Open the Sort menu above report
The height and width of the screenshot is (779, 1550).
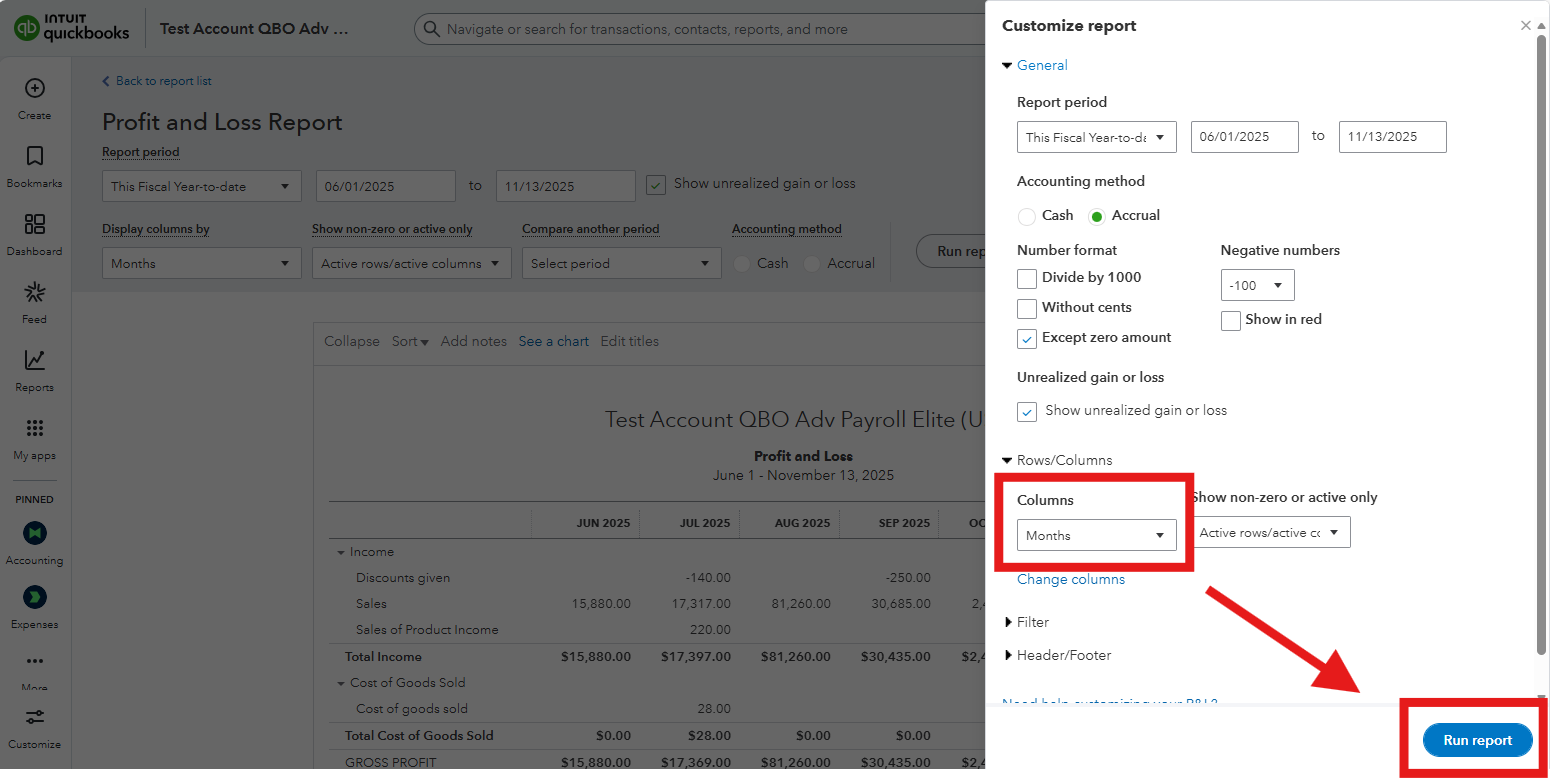tap(410, 342)
